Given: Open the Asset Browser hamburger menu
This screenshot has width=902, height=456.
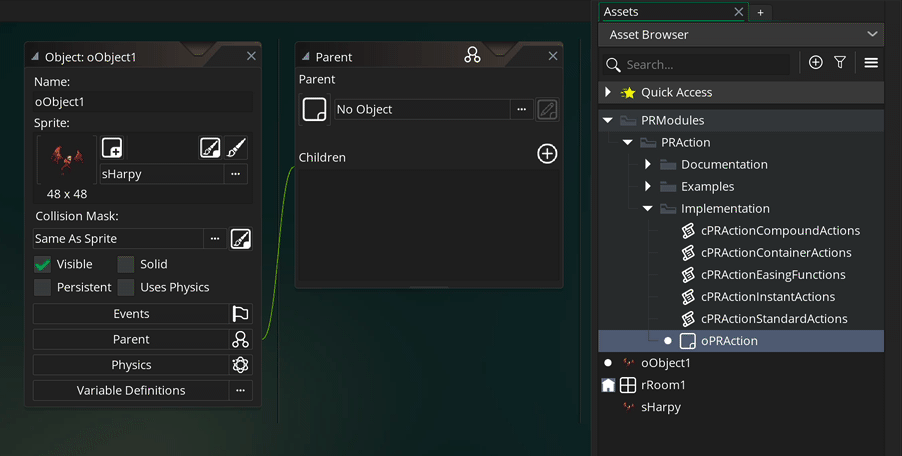Looking at the screenshot, I should 871,63.
